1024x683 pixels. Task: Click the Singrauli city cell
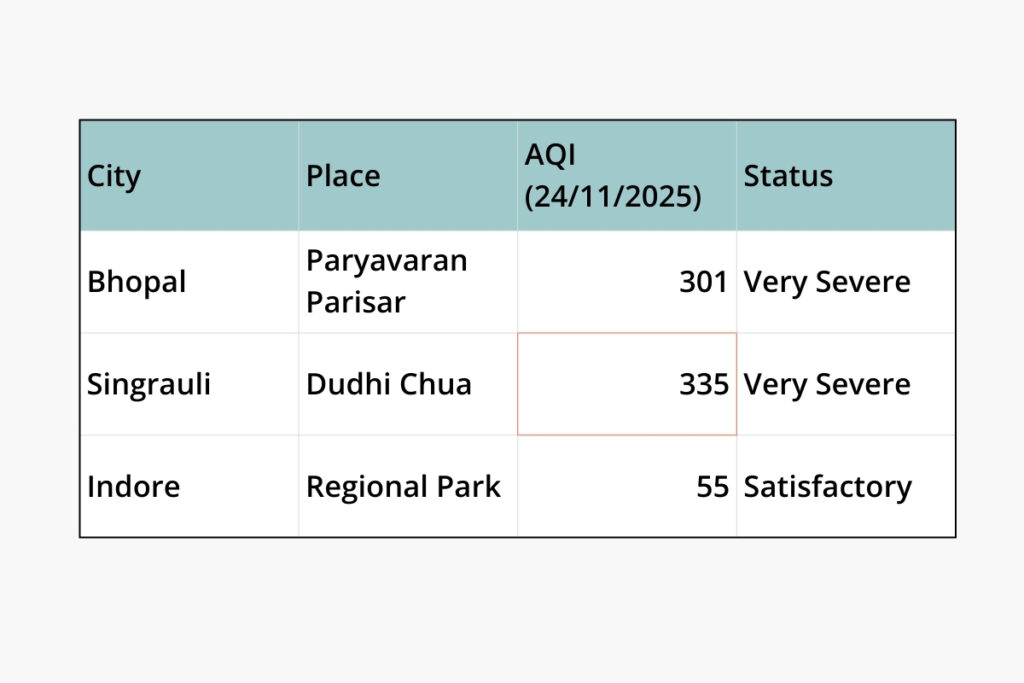click(x=149, y=385)
